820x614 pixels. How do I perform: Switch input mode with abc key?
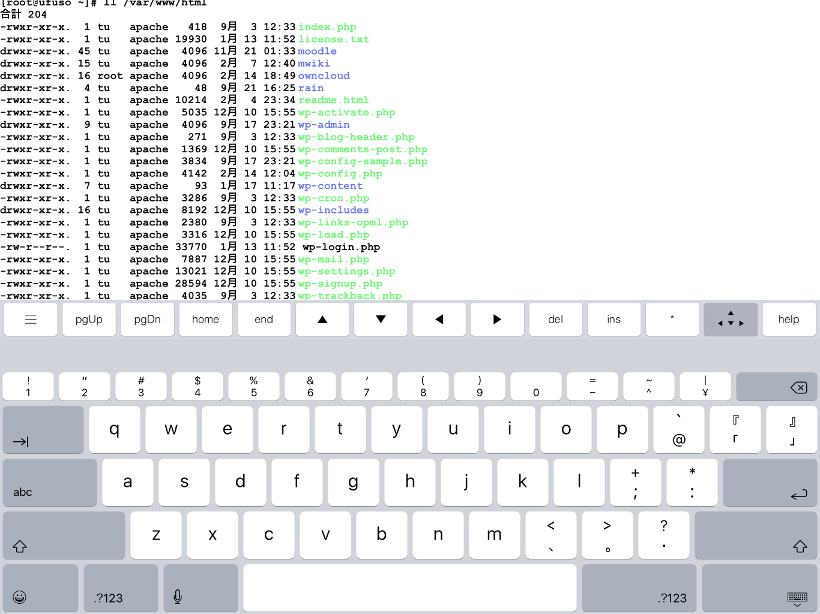point(50,482)
